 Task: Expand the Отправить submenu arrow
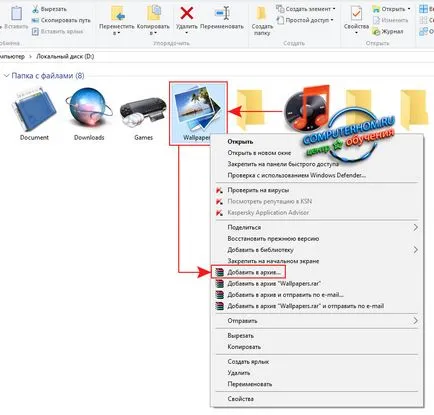point(415,321)
